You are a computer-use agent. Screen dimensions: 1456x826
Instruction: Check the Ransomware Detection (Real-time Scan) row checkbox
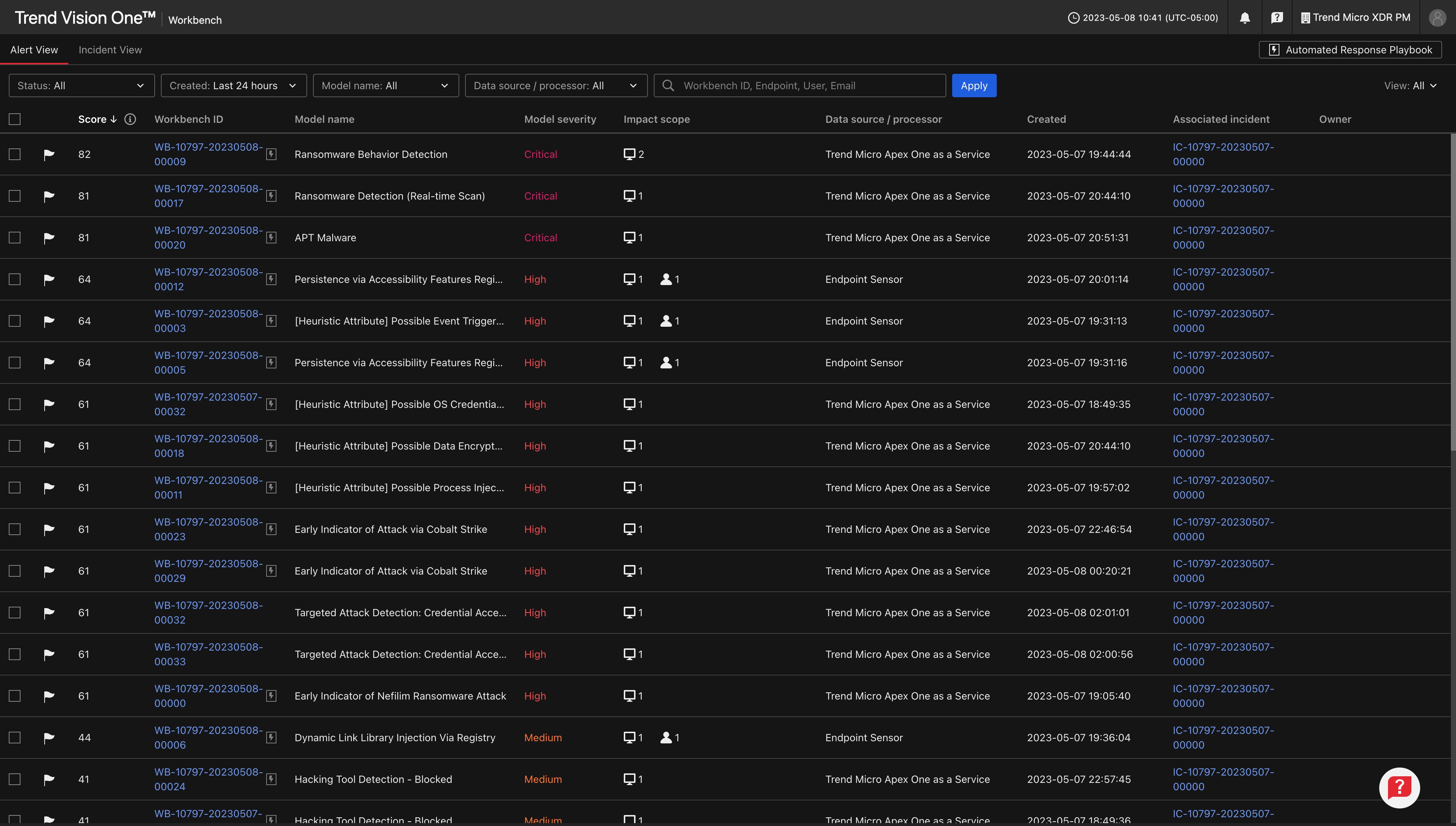[x=15, y=196]
